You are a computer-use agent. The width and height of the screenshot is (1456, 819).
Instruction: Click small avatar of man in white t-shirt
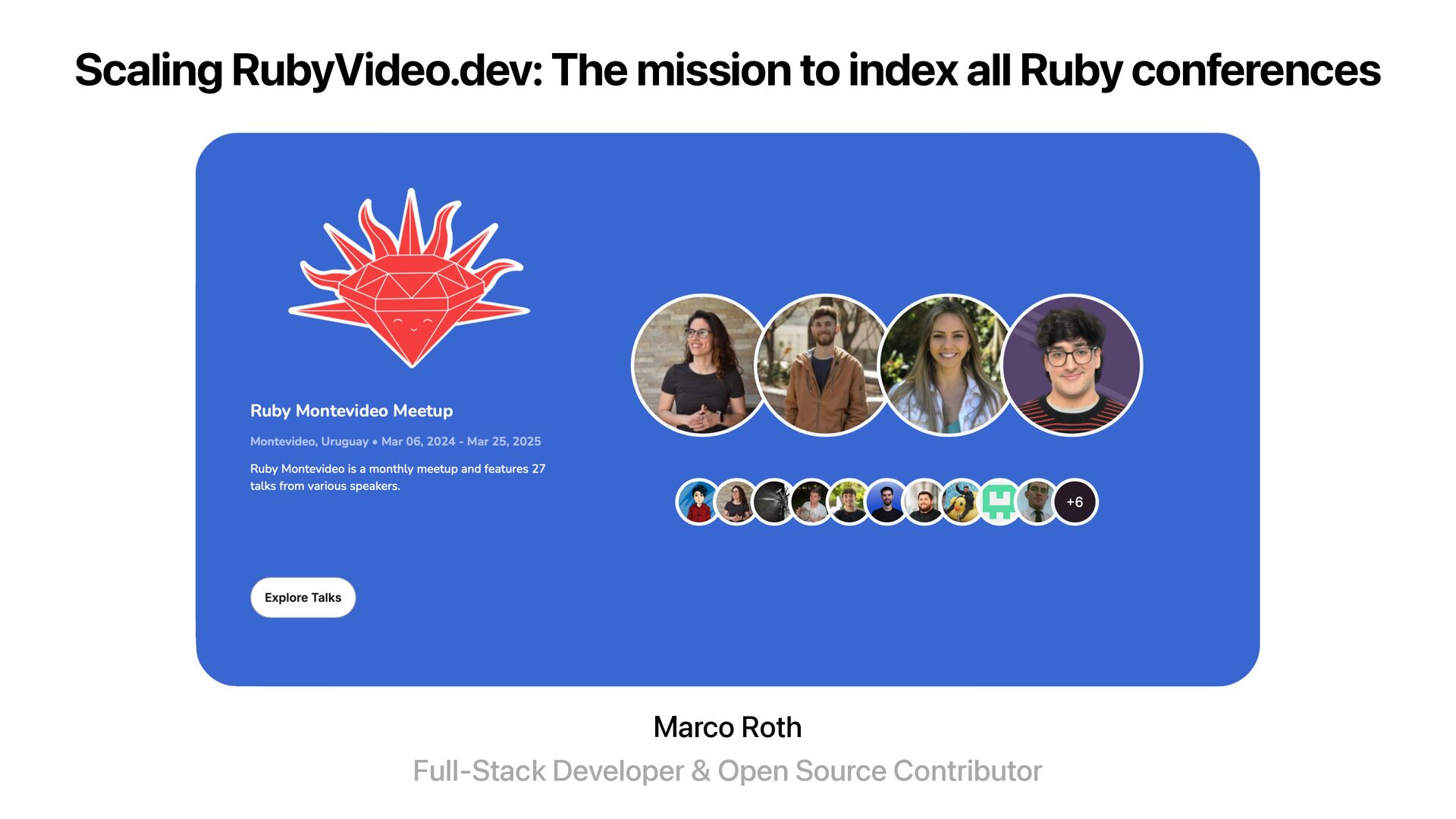pyautogui.click(x=811, y=502)
